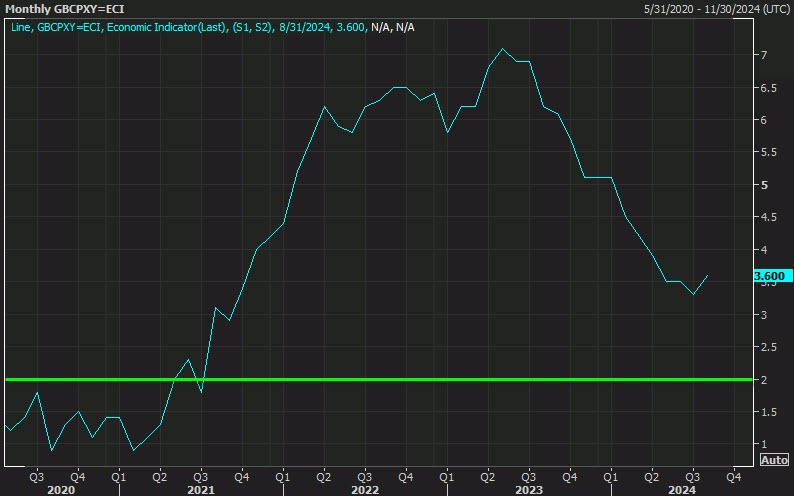This screenshot has height=496, width=794.
Task: Click the (S1, S2) legend entry
Action: coord(252,27)
